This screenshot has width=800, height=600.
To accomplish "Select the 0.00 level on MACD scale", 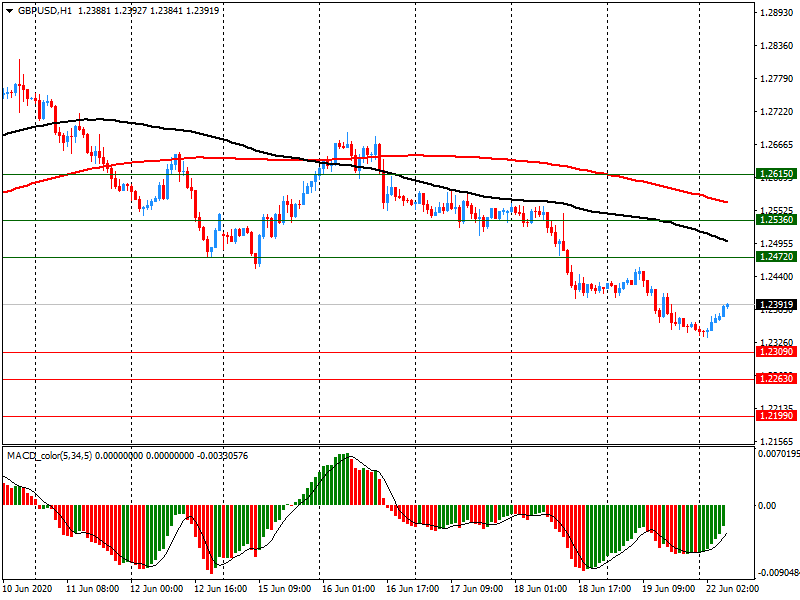I will 767,506.
